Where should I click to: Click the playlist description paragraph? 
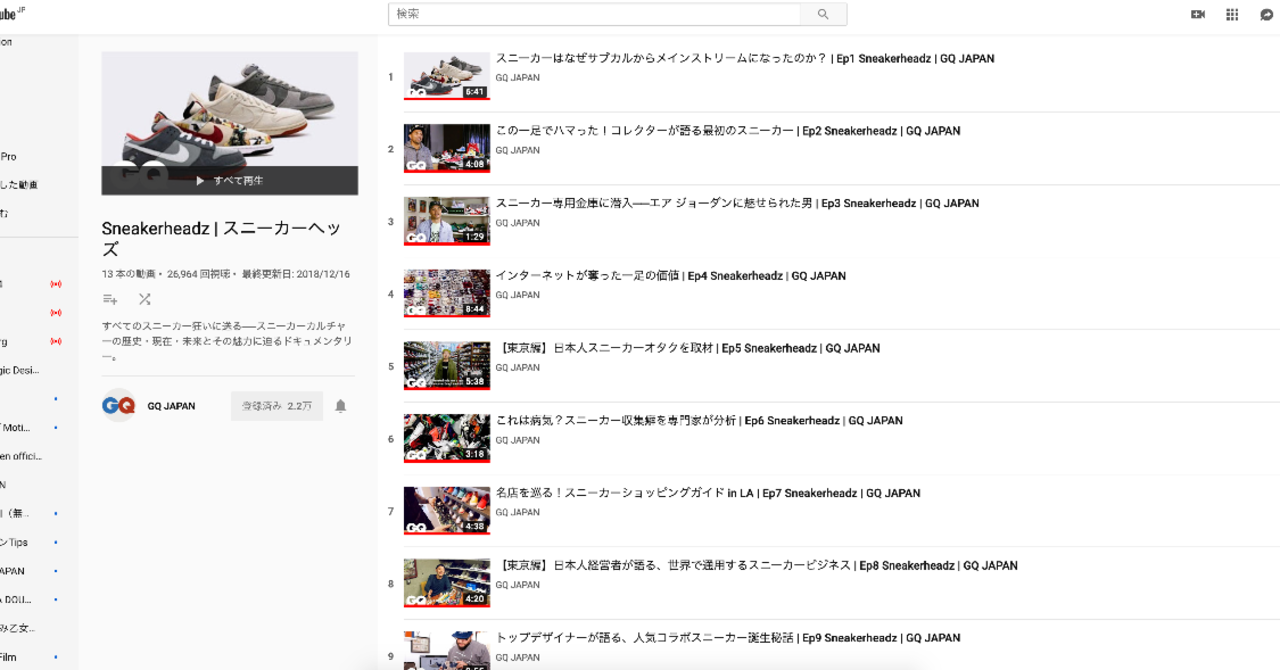pos(227,341)
